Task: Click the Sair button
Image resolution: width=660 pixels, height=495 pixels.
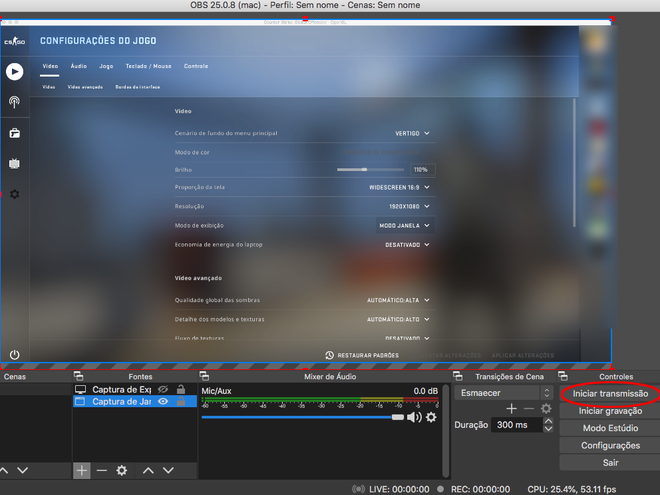Action: coord(610,463)
